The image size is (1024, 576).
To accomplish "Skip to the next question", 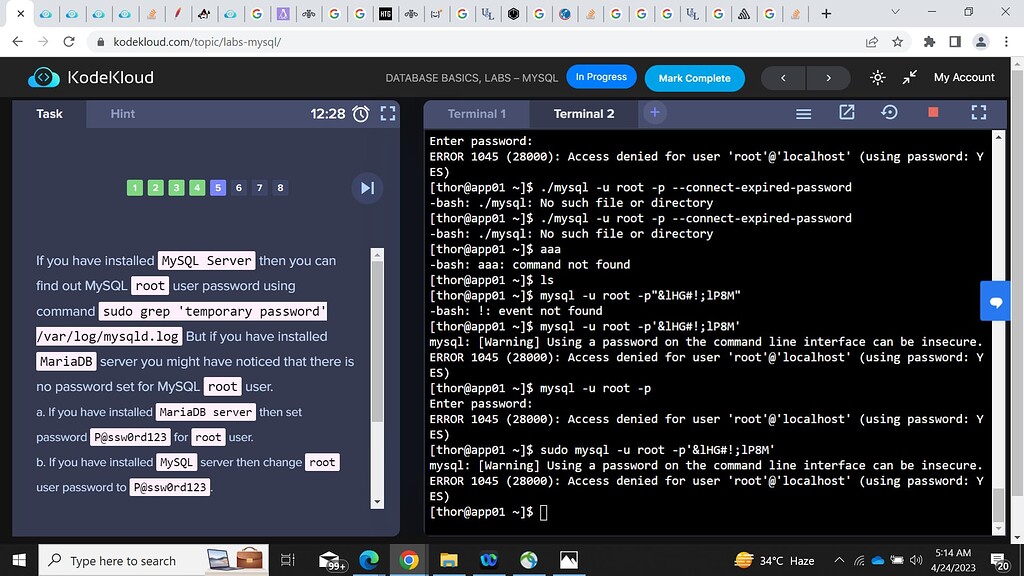I will 367,188.
